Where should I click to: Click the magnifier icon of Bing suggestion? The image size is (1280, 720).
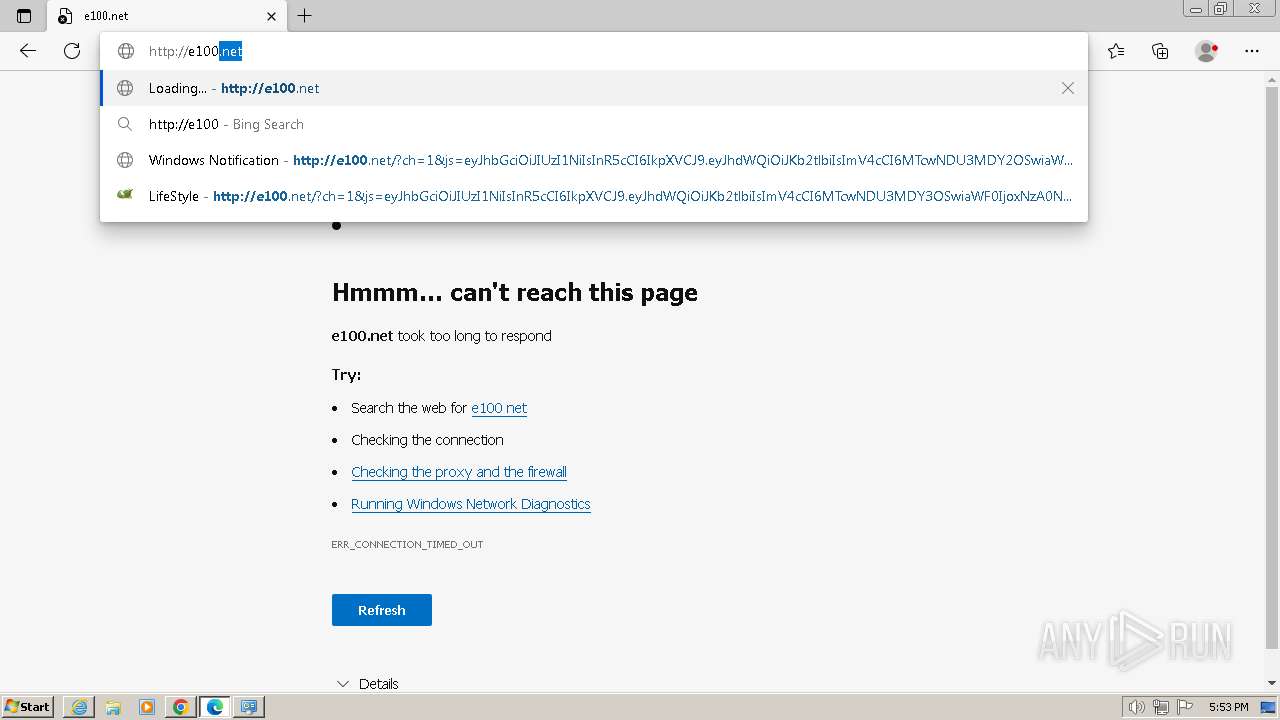pos(125,124)
